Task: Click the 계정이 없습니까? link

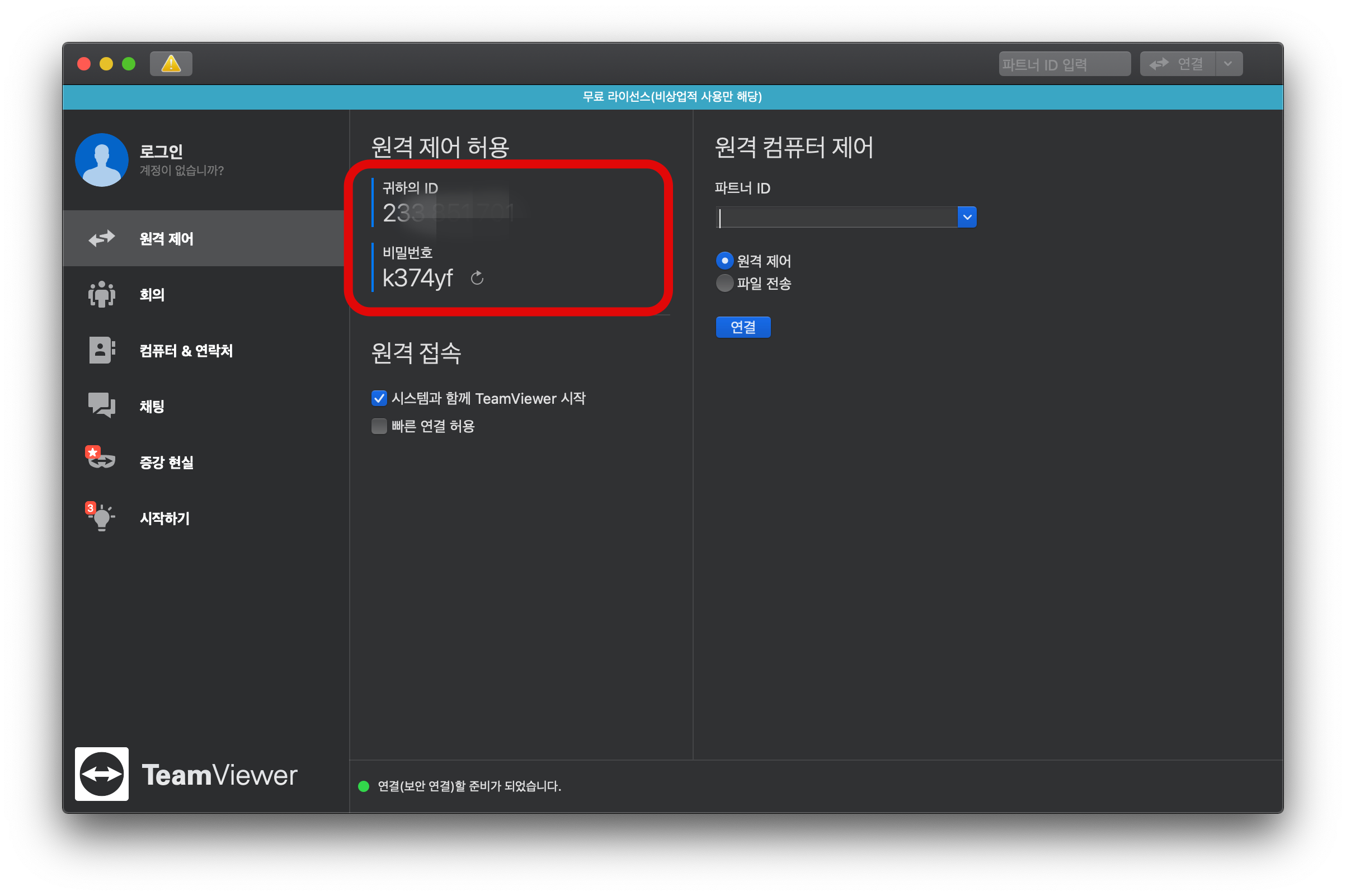Action: tap(182, 170)
